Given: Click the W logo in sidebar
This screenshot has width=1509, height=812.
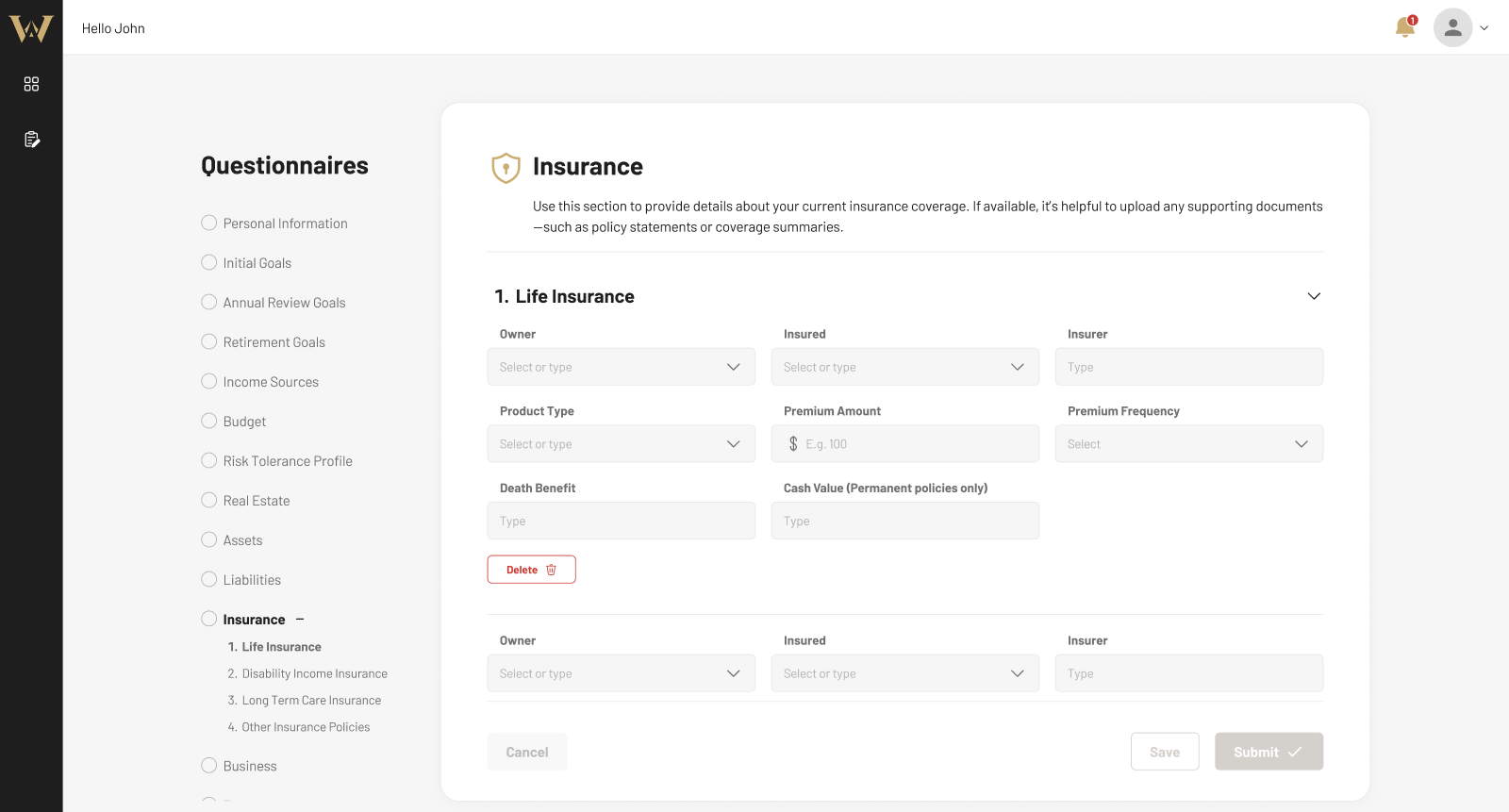Looking at the screenshot, I should click(x=31, y=28).
